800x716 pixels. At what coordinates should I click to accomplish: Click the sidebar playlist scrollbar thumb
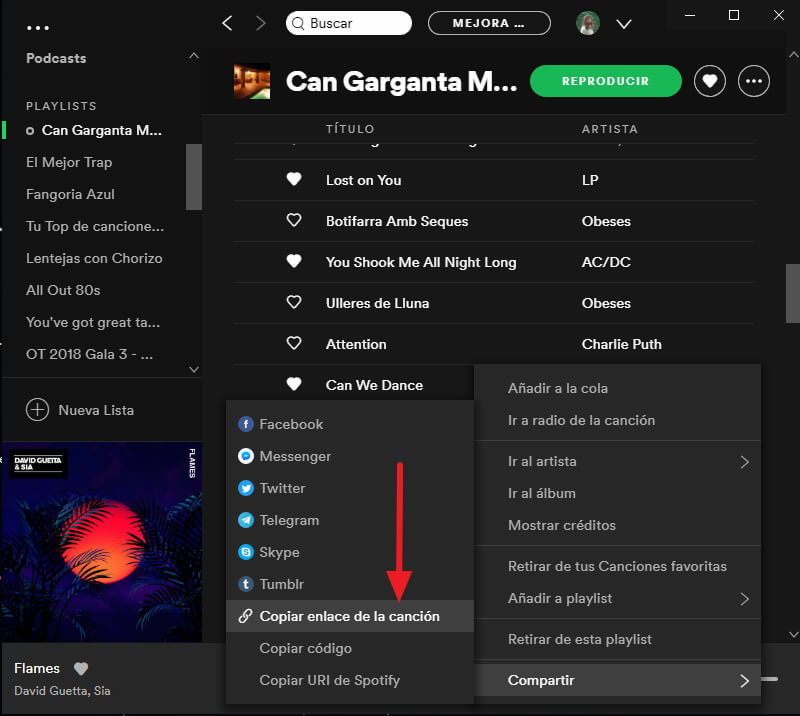point(194,177)
